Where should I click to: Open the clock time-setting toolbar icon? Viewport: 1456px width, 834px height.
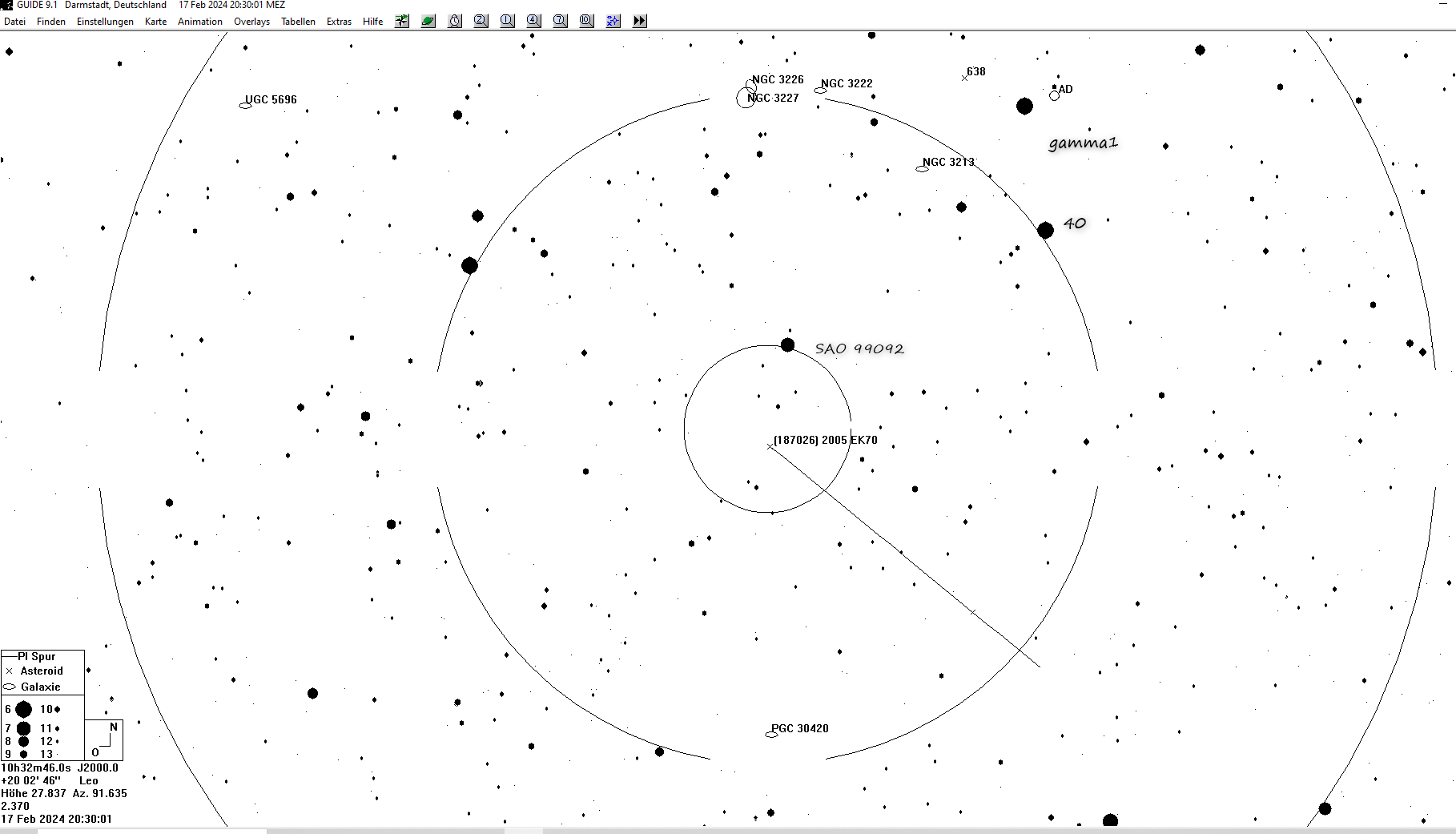point(455,21)
